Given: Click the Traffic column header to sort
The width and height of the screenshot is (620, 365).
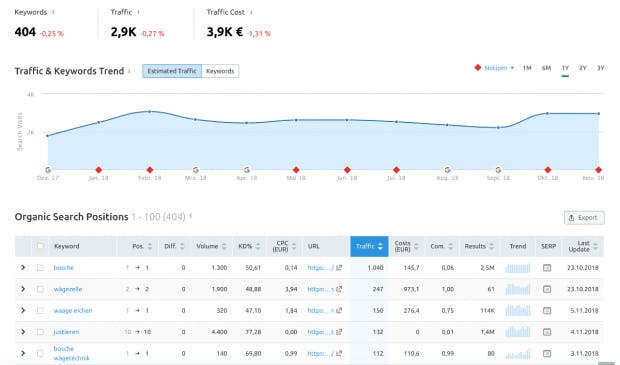Looking at the screenshot, I should (369, 246).
